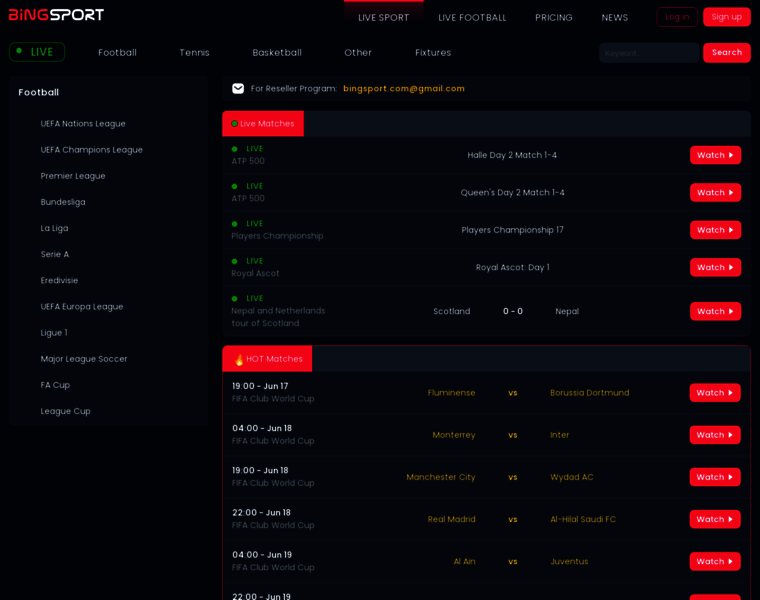The height and width of the screenshot is (600, 760).
Task: Open Ligue 1 in sidebar
Action: pyautogui.click(x=54, y=333)
